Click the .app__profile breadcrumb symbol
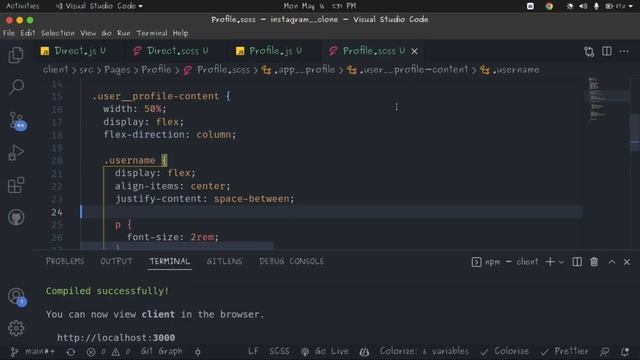The image size is (640, 360). [x=299, y=70]
